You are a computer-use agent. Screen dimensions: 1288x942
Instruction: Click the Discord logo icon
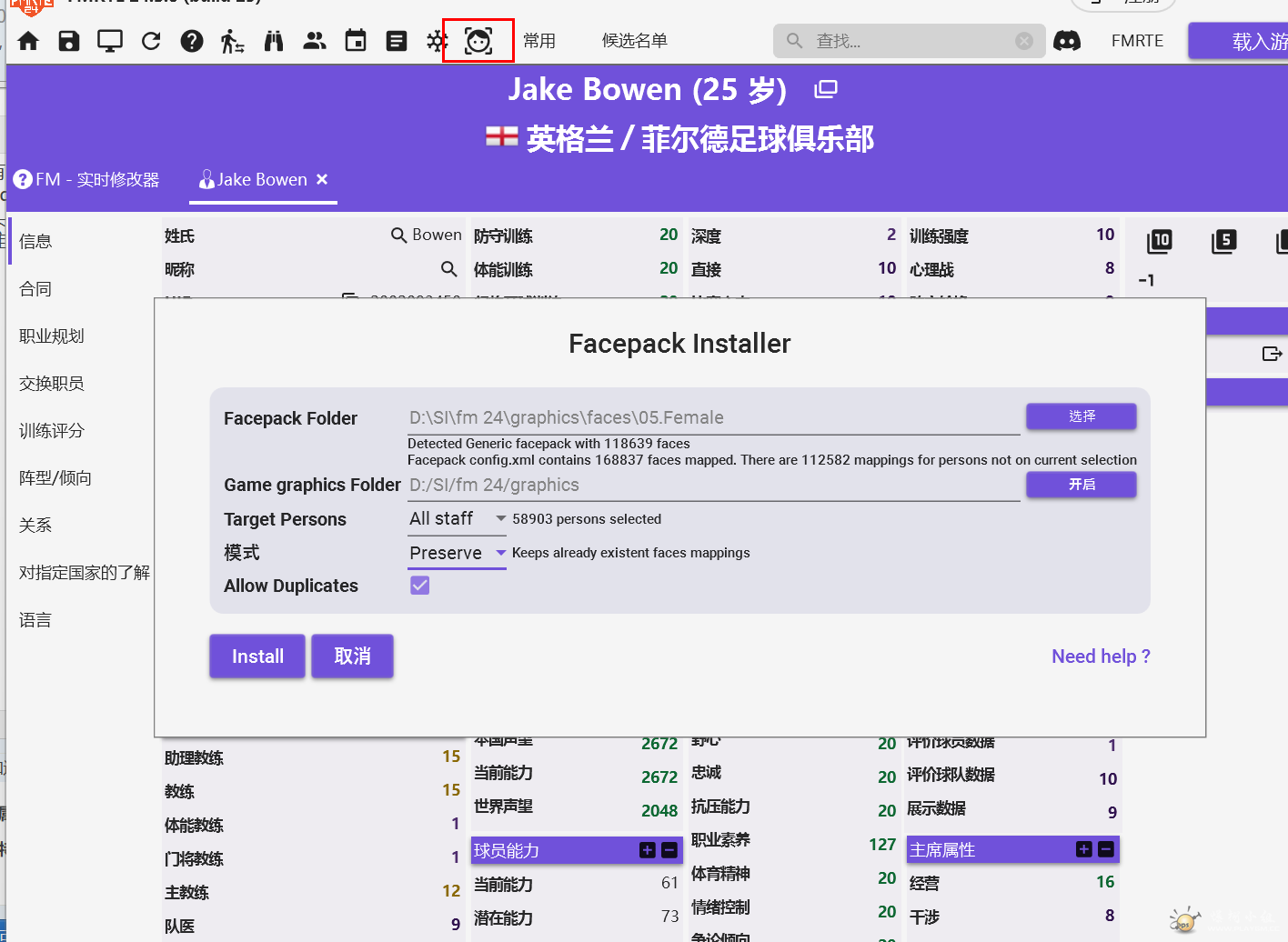(1067, 41)
